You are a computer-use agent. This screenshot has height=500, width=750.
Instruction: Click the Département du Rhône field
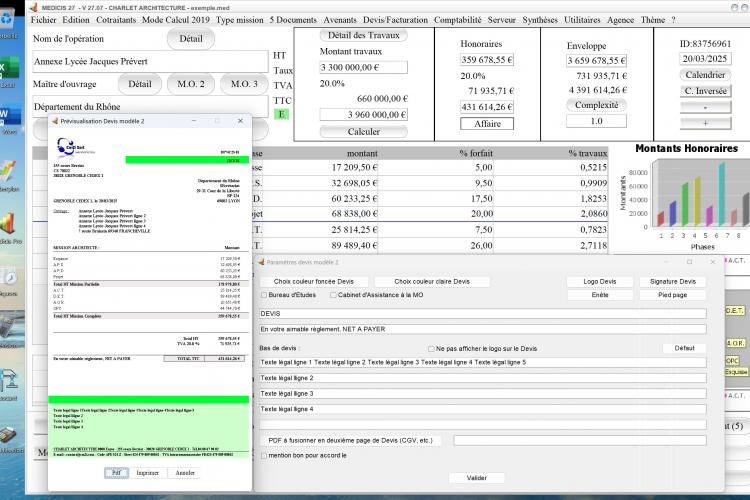tap(150, 107)
